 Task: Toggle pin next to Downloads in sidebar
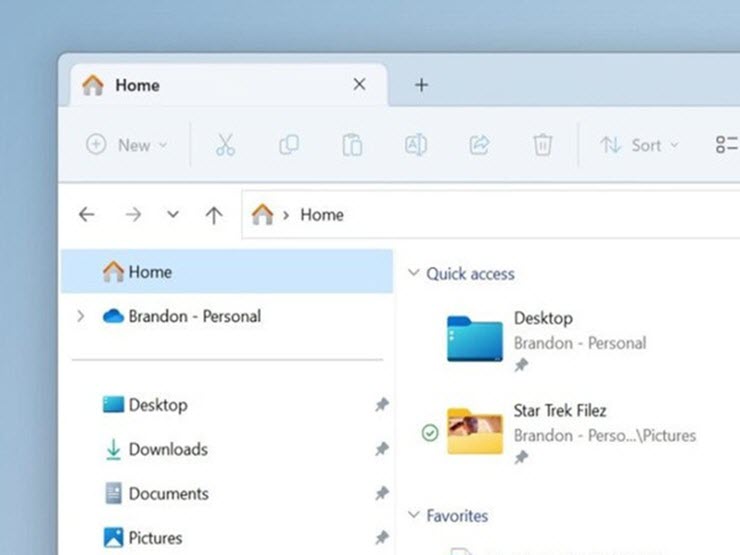(x=381, y=450)
